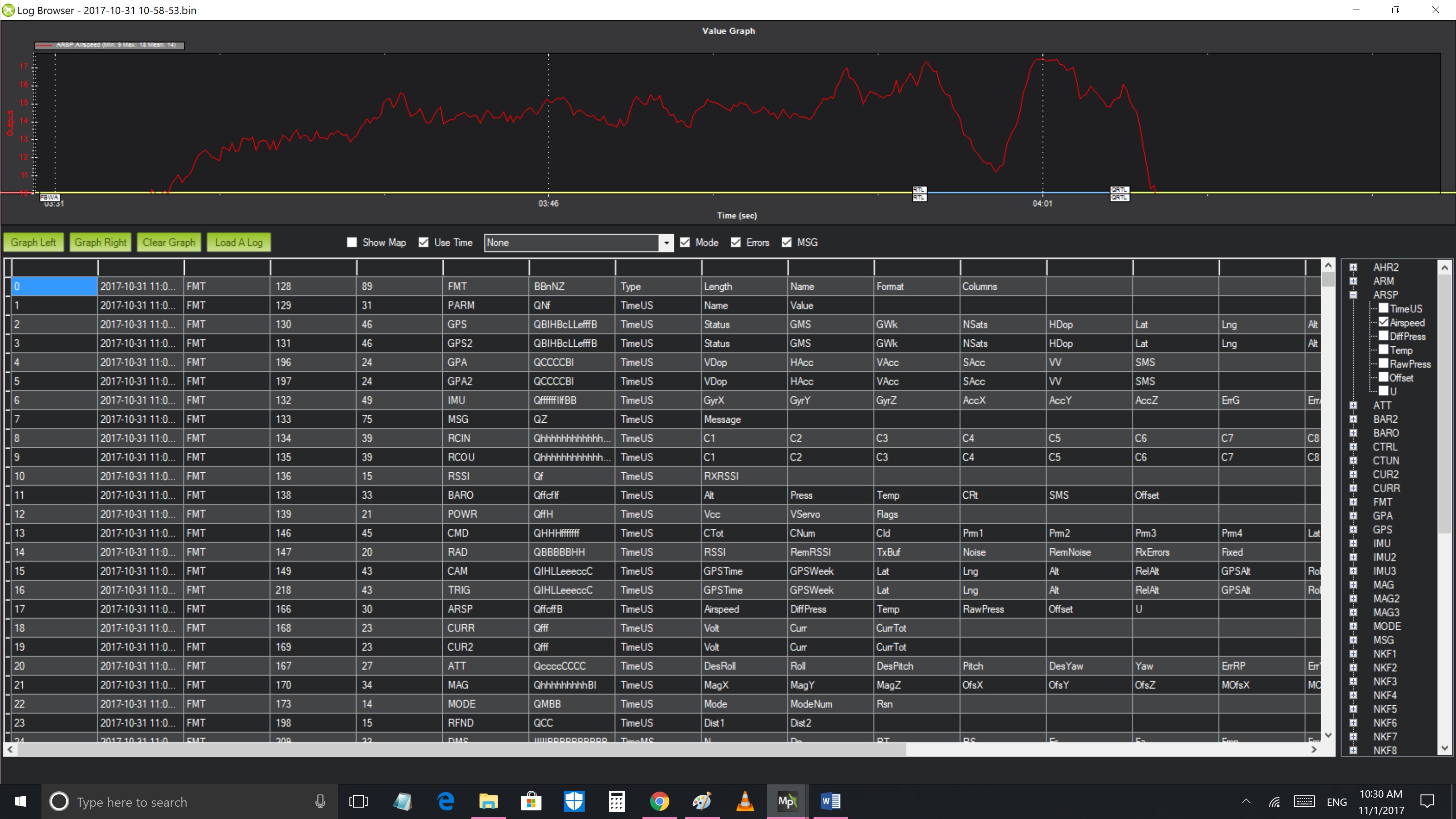1456x819 pixels.
Task: Open Calculator from taskbar
Action: click(617, 801)
